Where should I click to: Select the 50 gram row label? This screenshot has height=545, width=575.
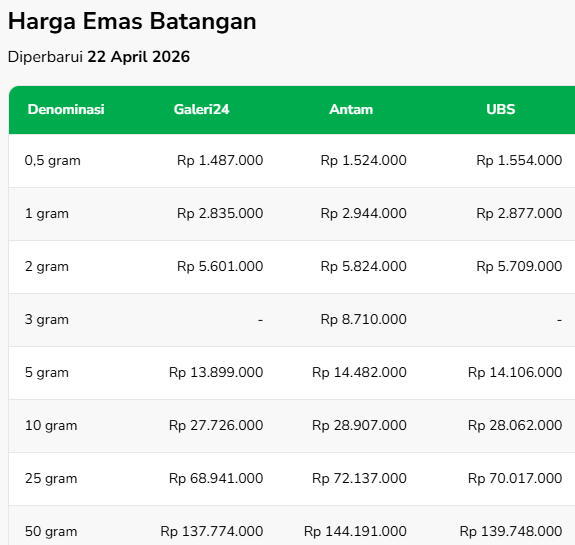click(x=51, y=531)
